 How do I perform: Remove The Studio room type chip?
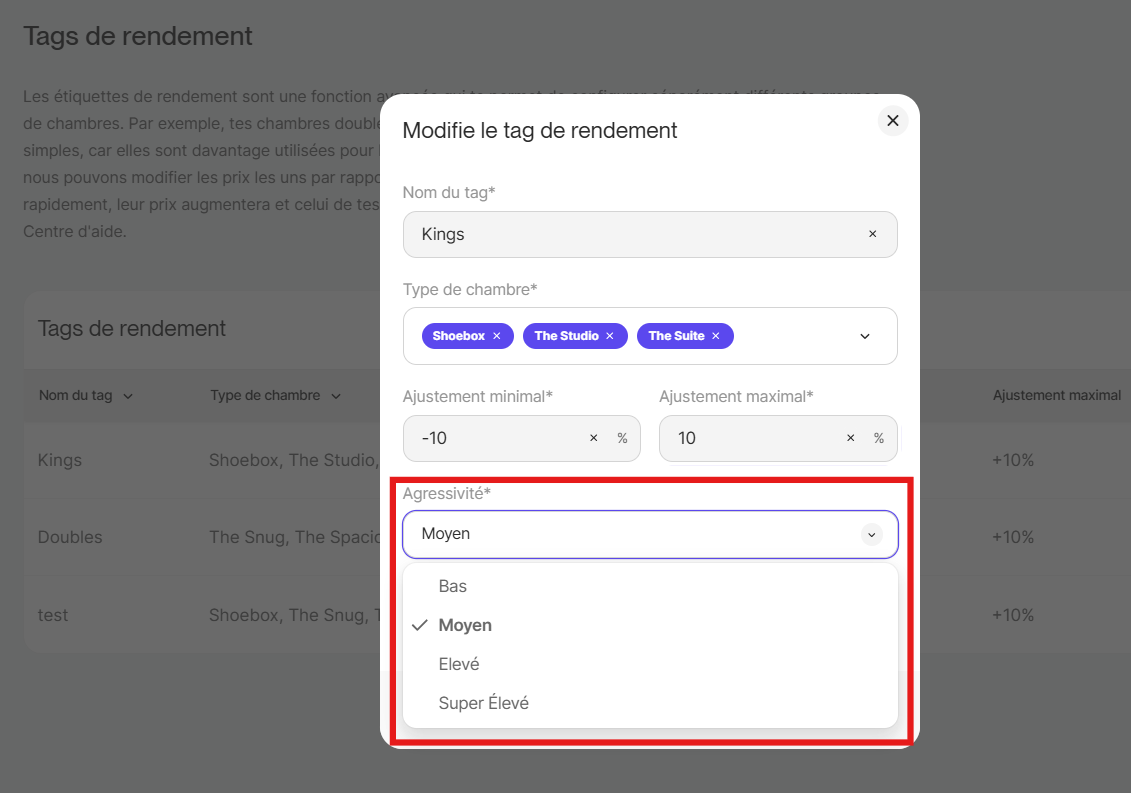pos(610,336)
